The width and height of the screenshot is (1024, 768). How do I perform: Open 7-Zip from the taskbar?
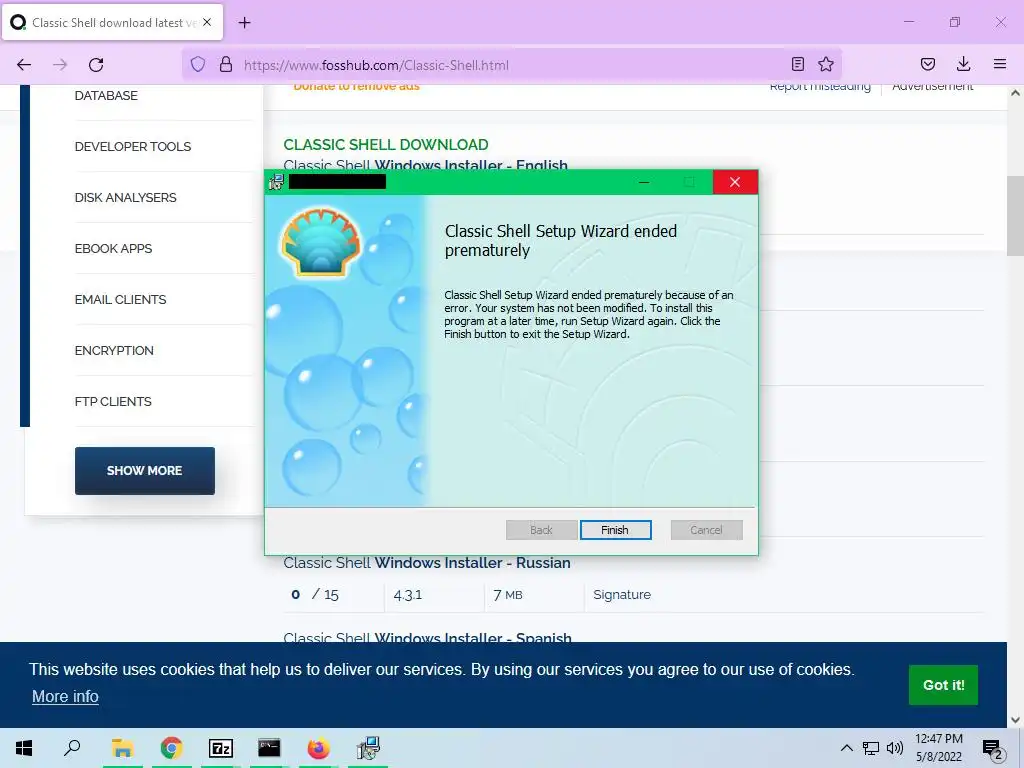click(220, 748)
